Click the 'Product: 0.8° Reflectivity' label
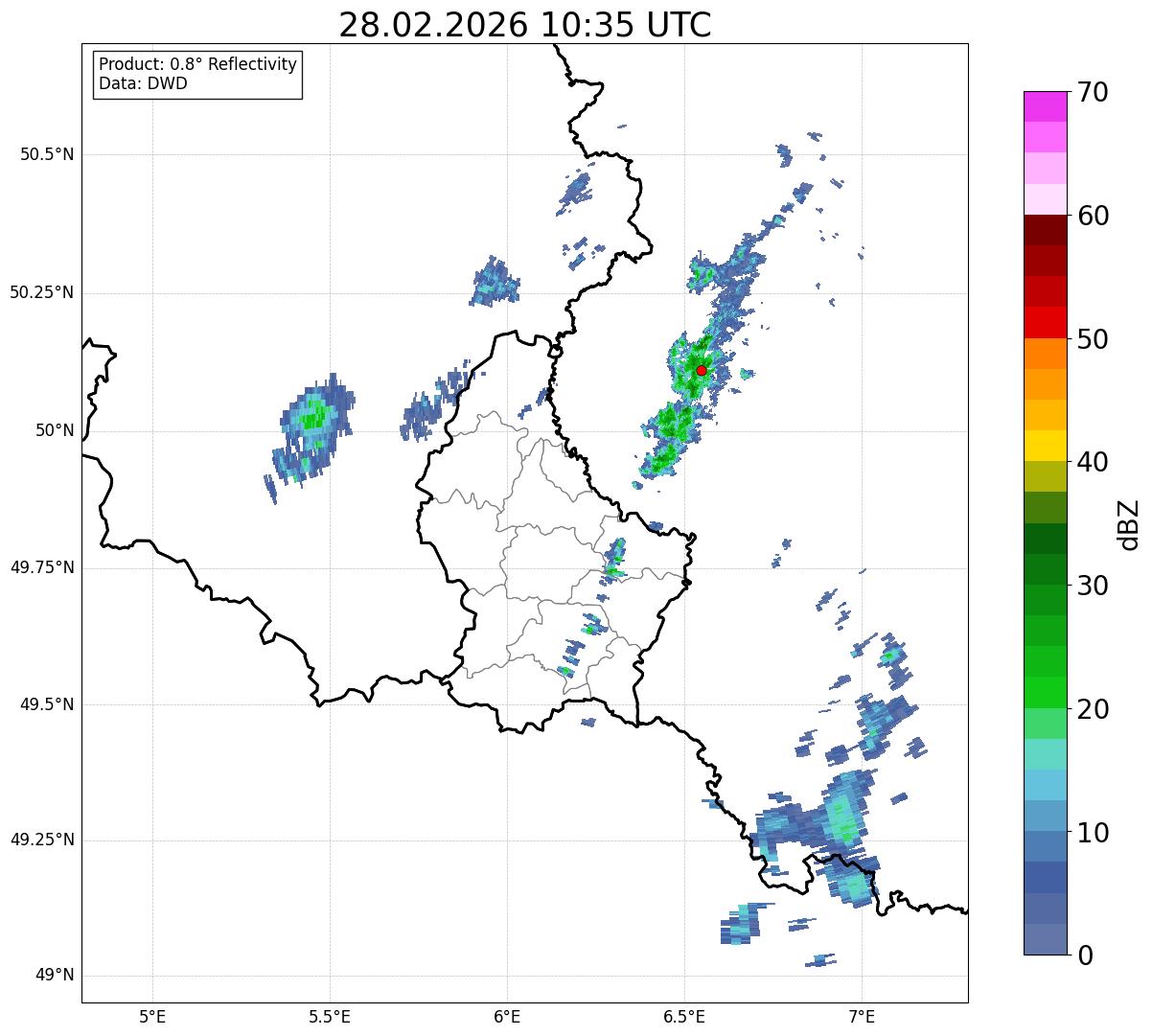The height and width of the screenshot is (1036, 1152). point(198,64)
